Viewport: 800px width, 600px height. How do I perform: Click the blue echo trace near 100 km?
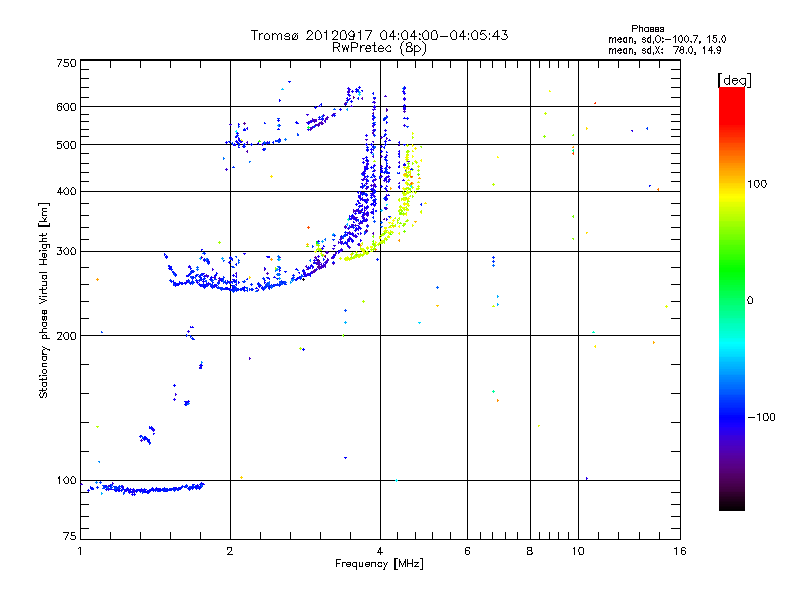click(x=145, y=489)
